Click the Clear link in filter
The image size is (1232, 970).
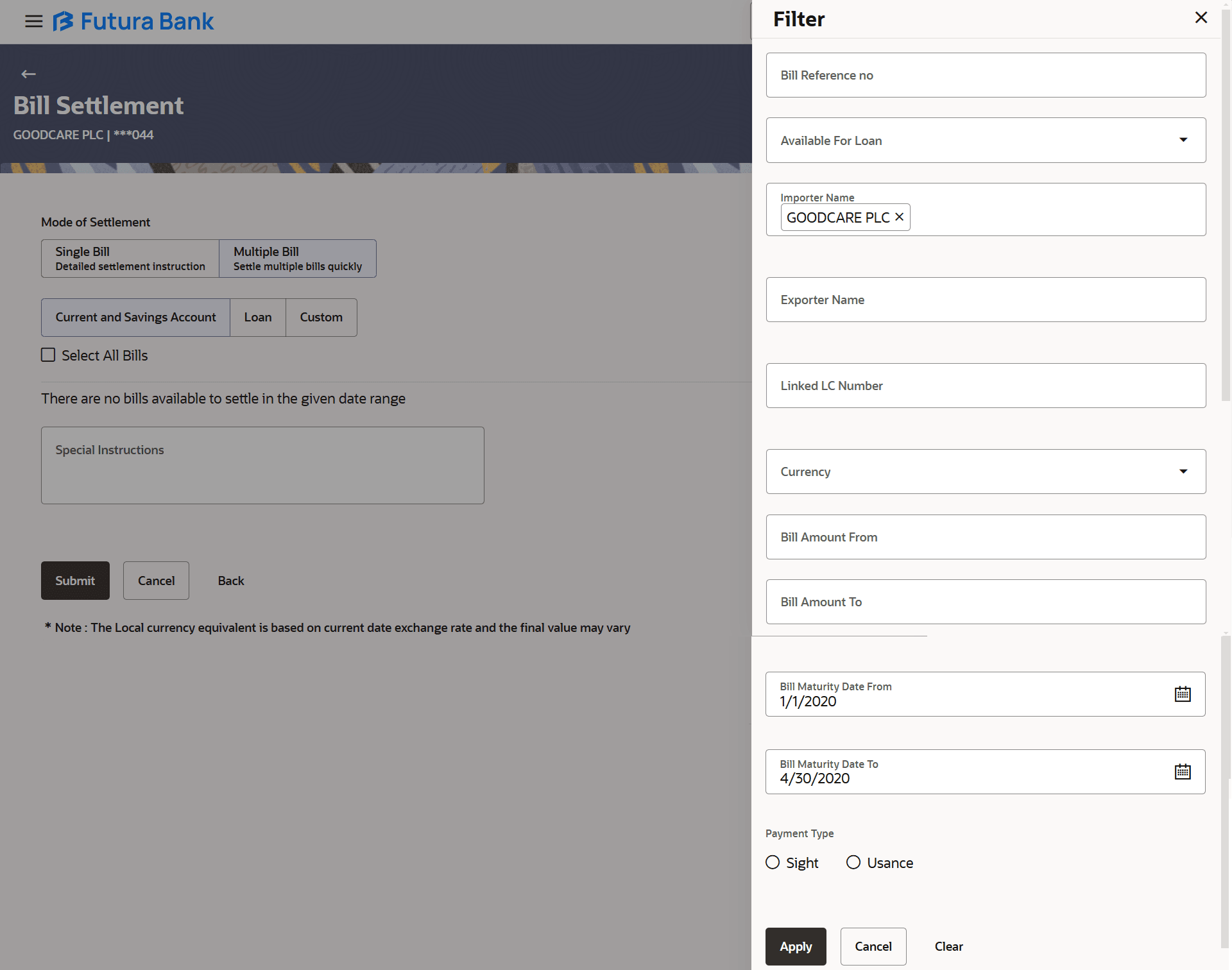pos(948,946)
